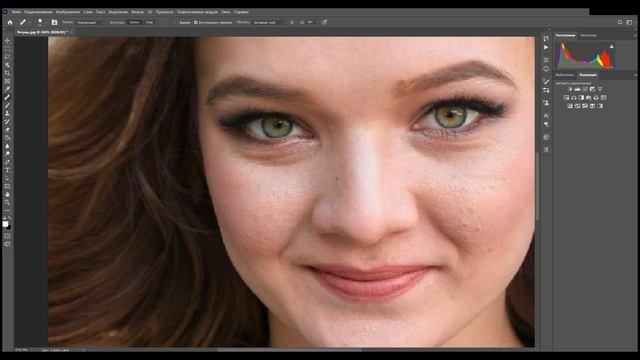Switch to the Navigator tab
The height and width of the screenshot is (360, 640).
point(588,36)
